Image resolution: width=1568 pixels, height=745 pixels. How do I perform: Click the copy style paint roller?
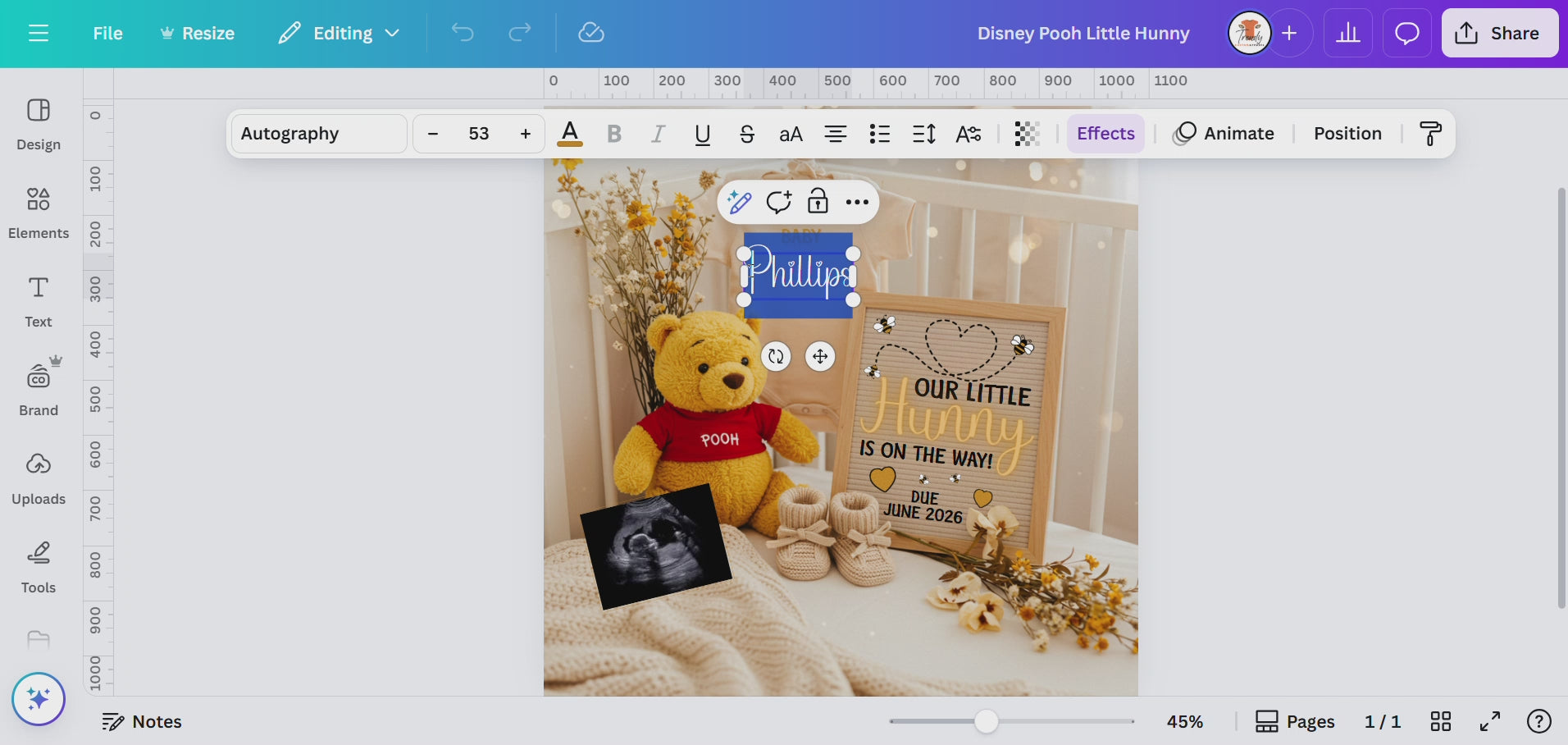(x=1430, y=134)
